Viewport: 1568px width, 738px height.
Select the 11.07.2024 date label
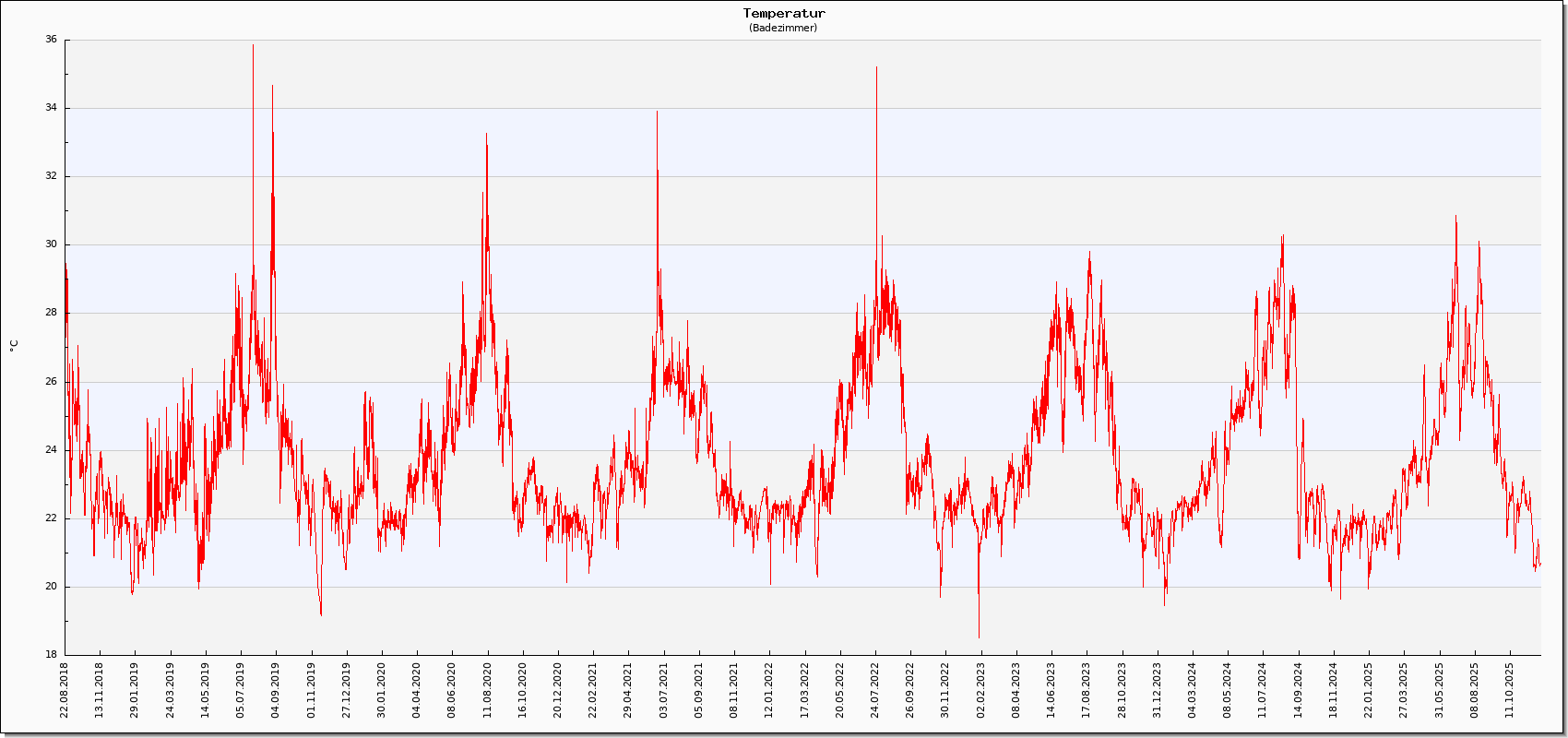1263,689
